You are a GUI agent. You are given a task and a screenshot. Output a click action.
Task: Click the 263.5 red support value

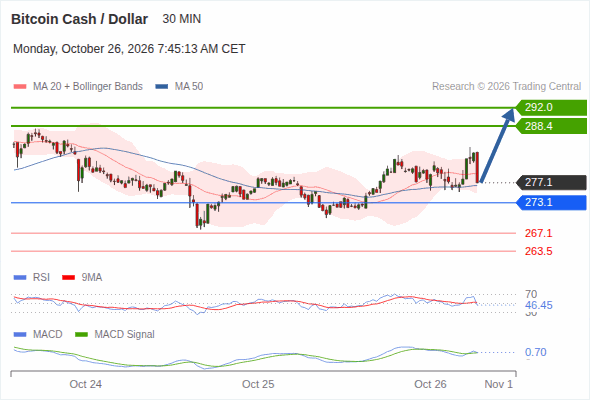[538, 251]
